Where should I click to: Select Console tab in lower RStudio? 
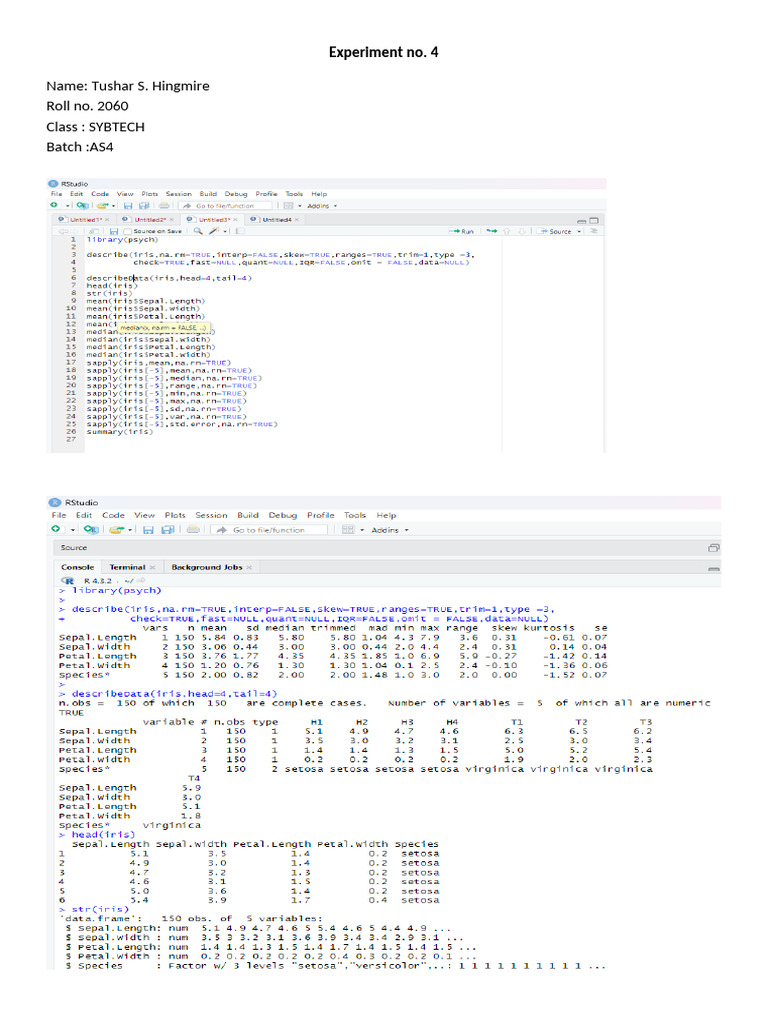[x=78, y=568]
